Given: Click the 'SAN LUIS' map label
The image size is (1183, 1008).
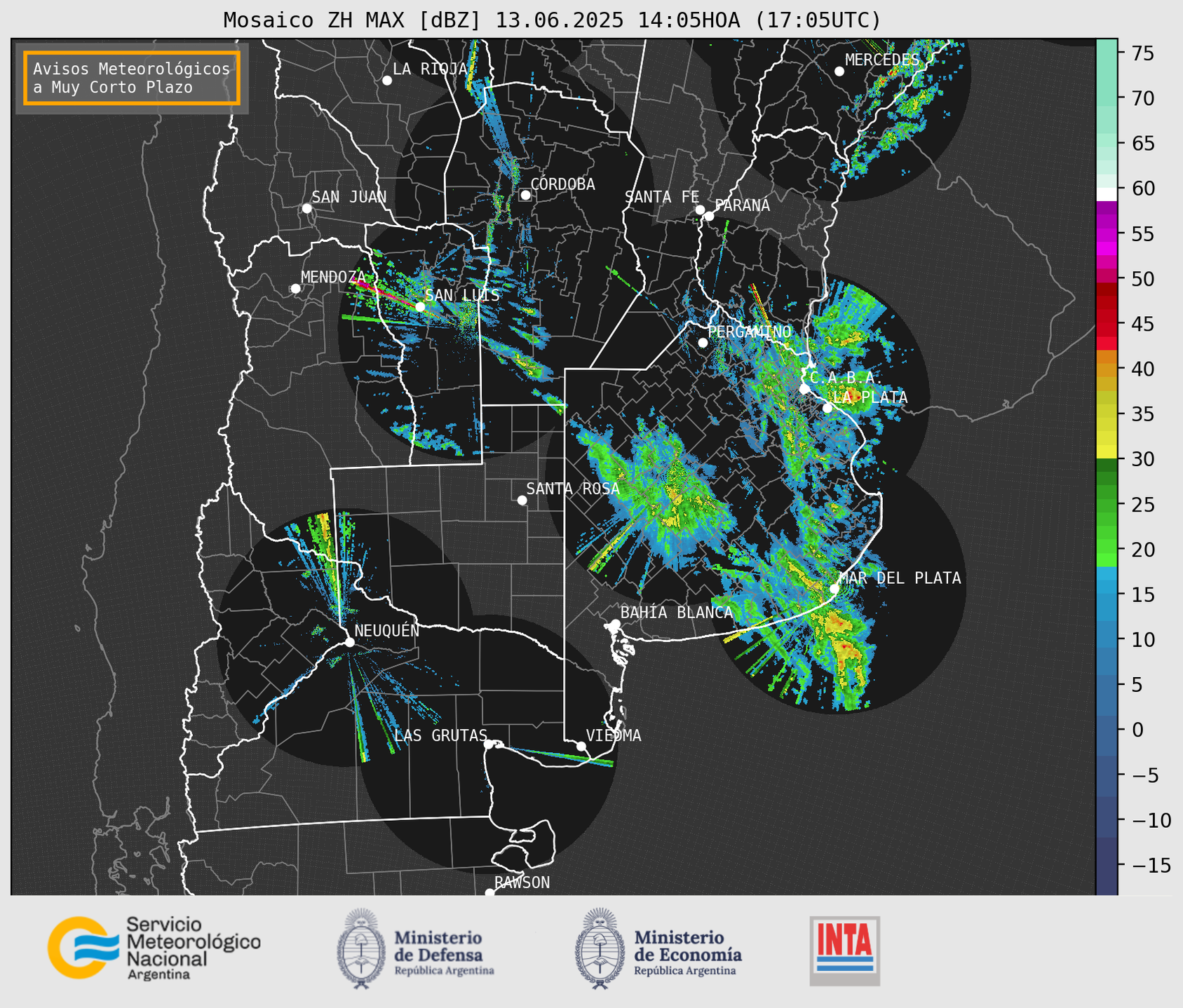Looking at the screenshot, I should click(x=463, y=295).
